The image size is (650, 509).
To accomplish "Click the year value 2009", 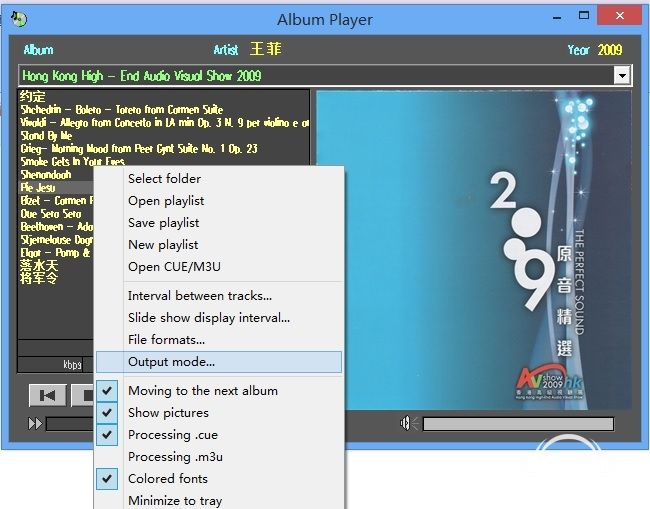I will [610, 50].
